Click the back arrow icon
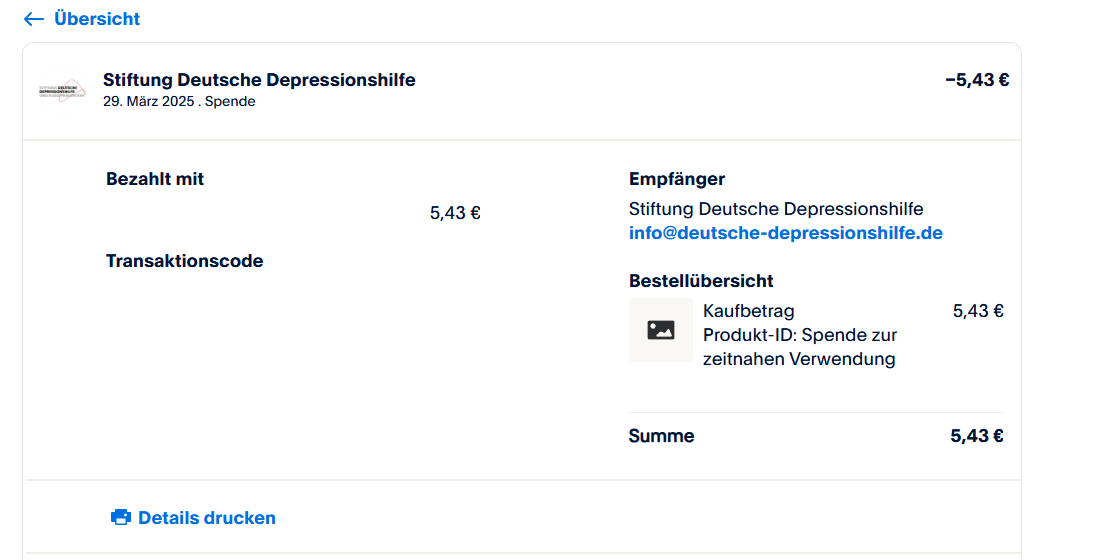This screenshot has height=560, width=1117. click(x=34, y=19)
